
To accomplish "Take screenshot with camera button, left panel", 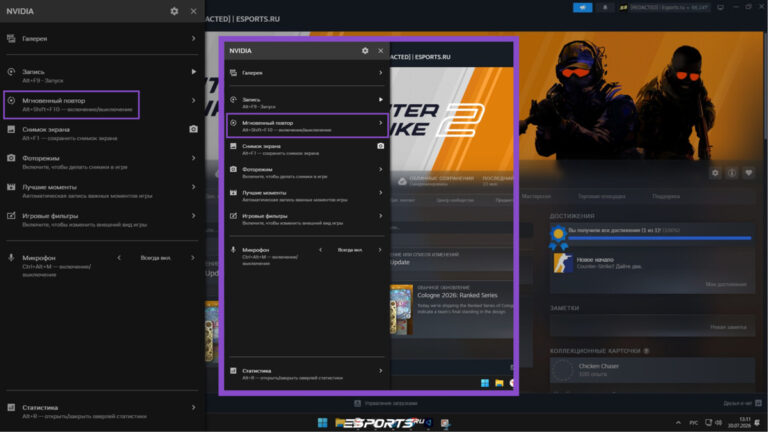I will pyautogui.click(x=193, y=129).
